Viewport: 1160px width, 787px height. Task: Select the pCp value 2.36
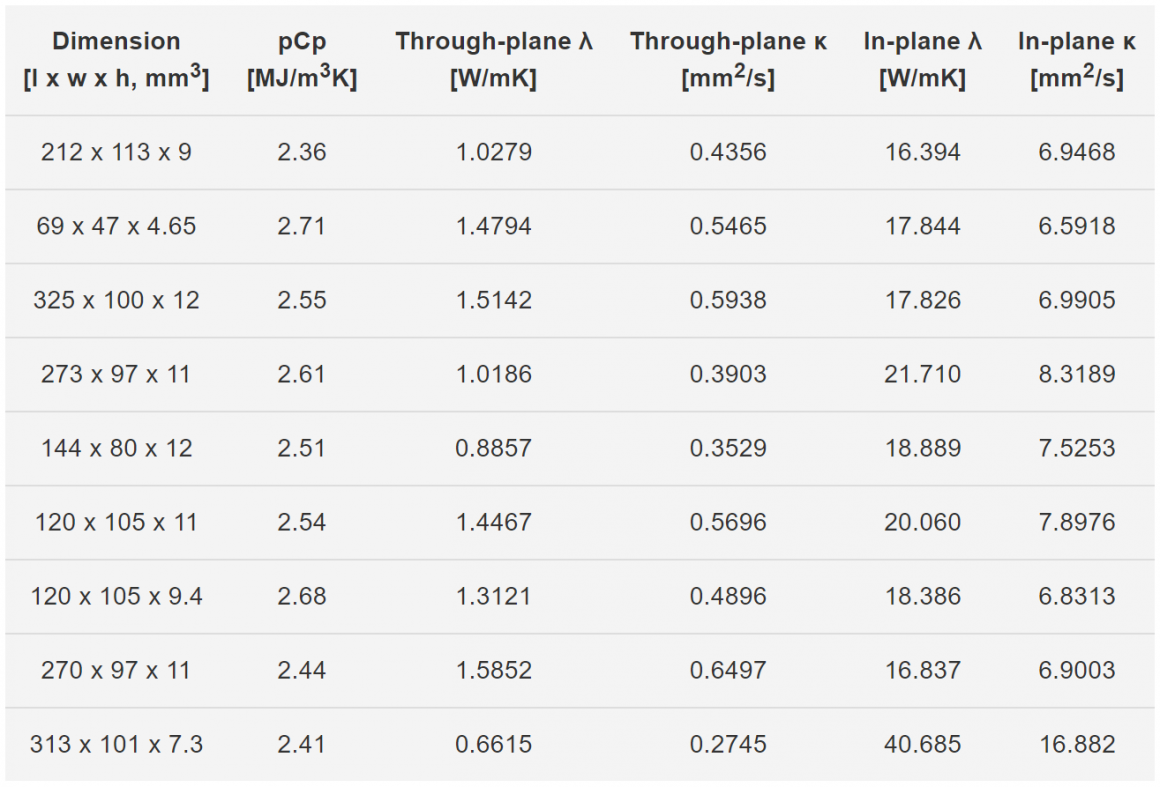tap(302, 152)
